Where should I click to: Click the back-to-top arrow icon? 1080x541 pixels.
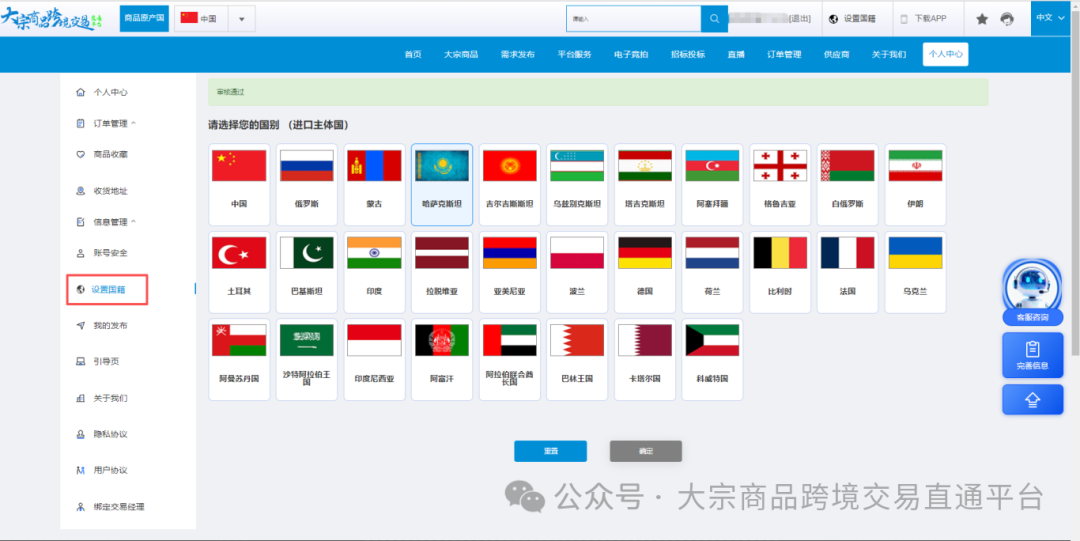point(1032,399)
